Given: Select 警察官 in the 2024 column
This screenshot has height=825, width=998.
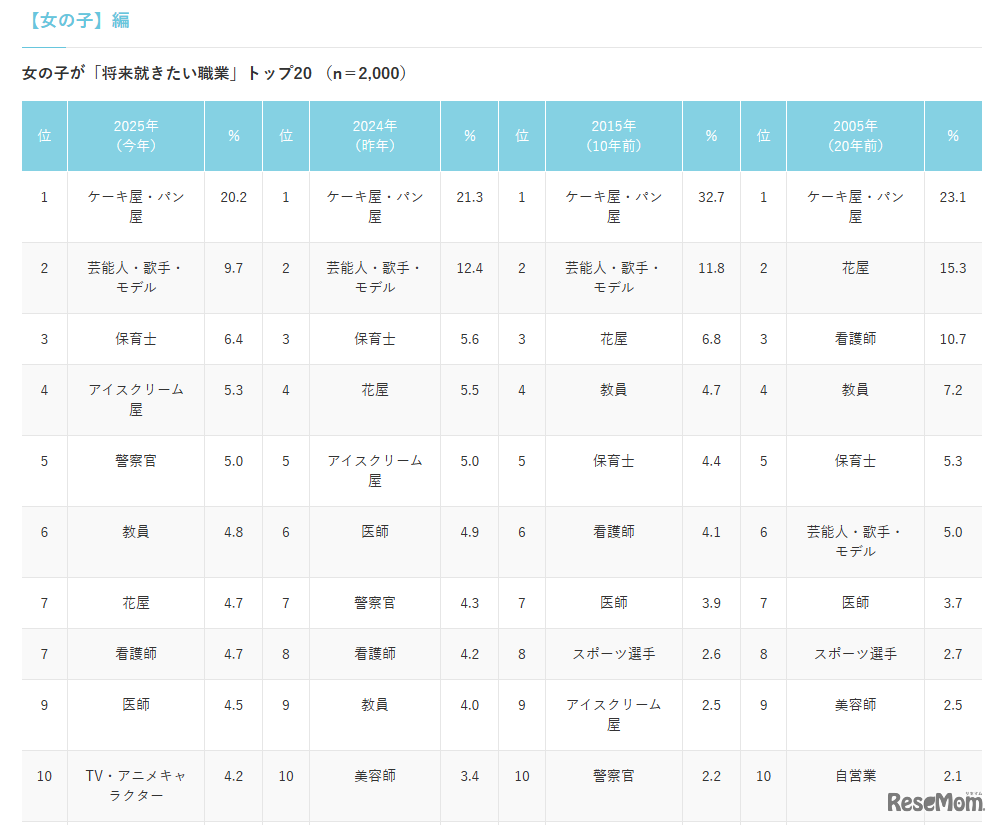Looking at the screenshot, I should click(x=374, y=603).
